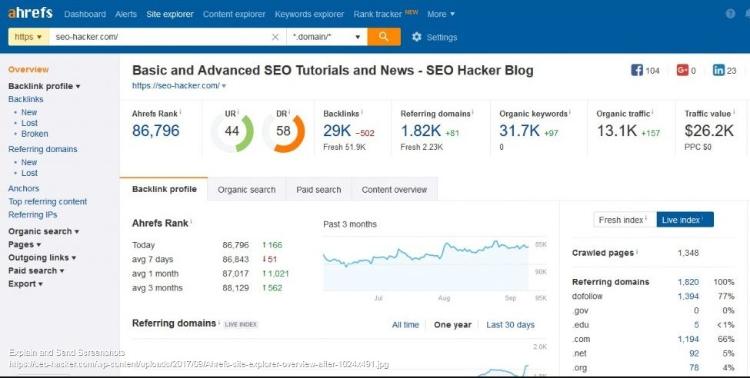The height and width of the screenshot is (378, 750).
Task: Click the Ahrefs logo
Action: [30, 13]
